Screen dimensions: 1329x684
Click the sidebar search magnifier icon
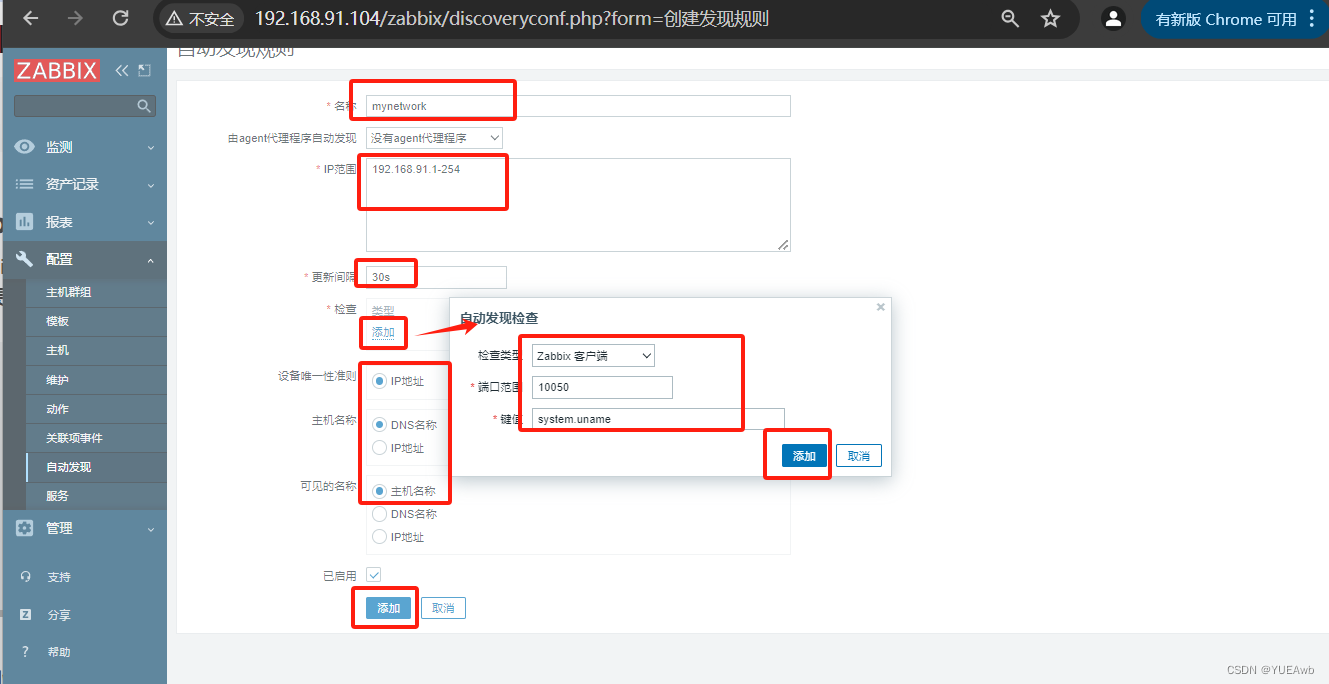pos(144,105)
